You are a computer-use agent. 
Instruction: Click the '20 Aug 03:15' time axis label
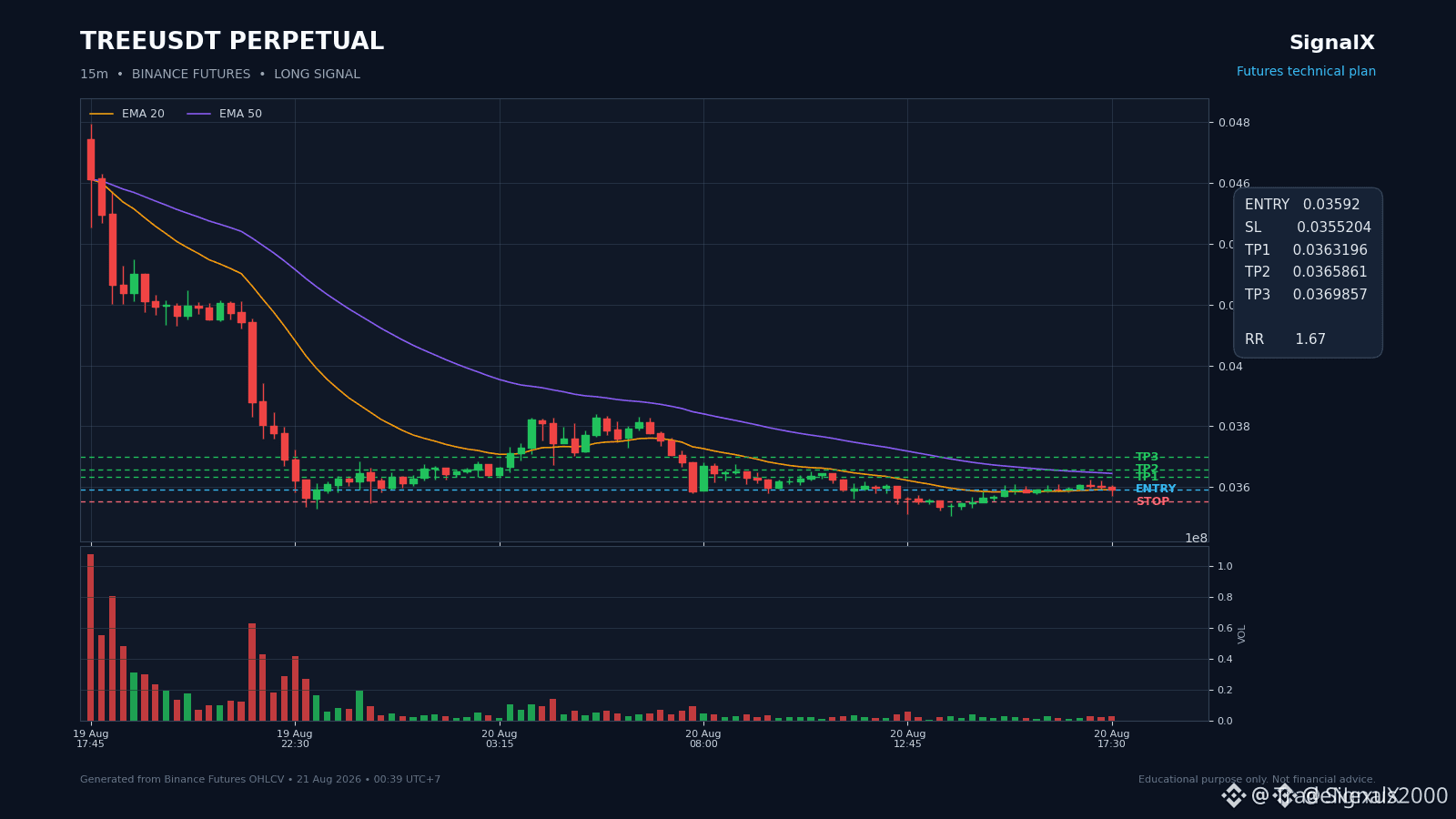tap(499, 738)
